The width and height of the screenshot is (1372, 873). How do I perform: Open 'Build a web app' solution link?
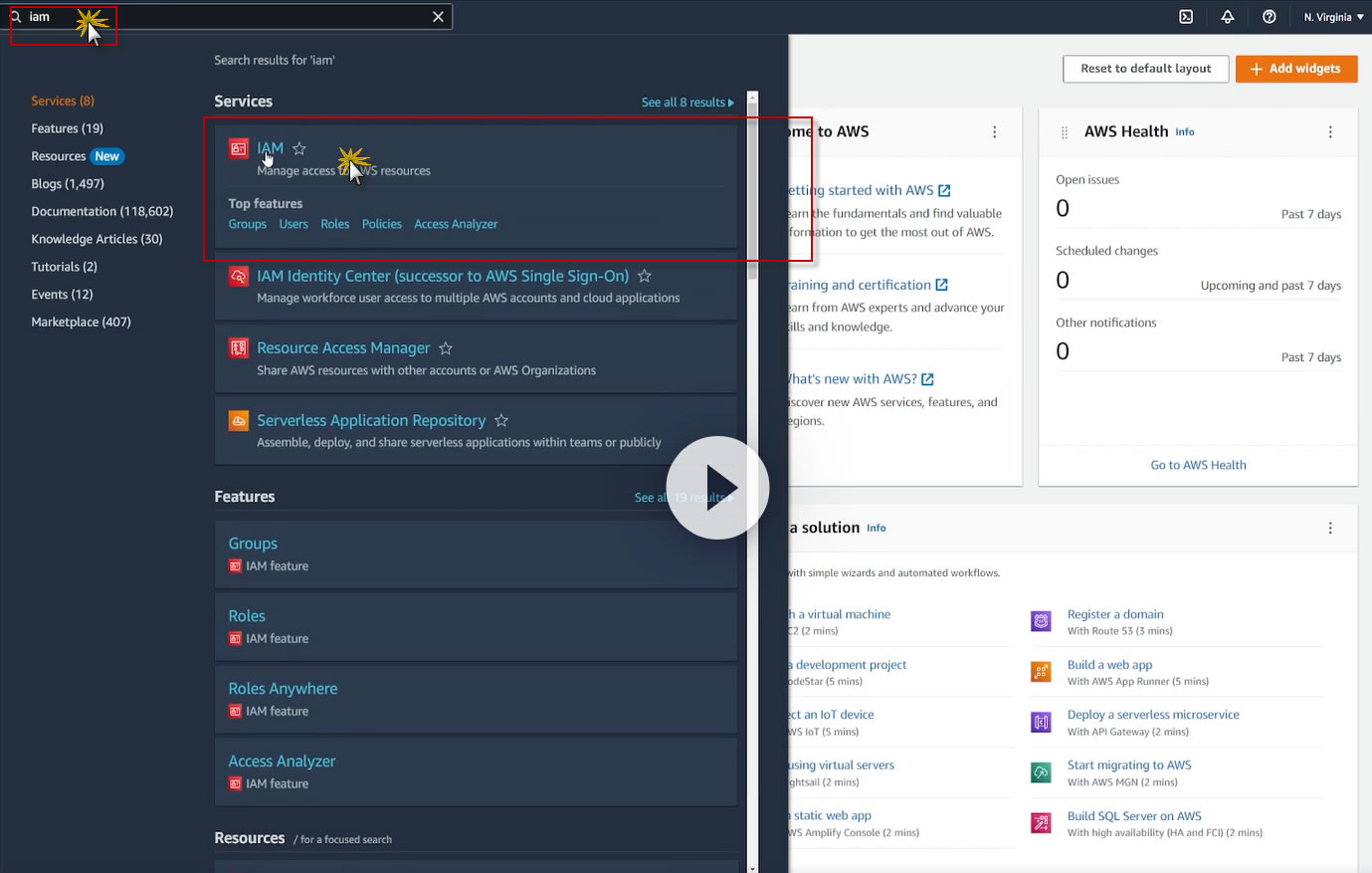(1109, 665)
